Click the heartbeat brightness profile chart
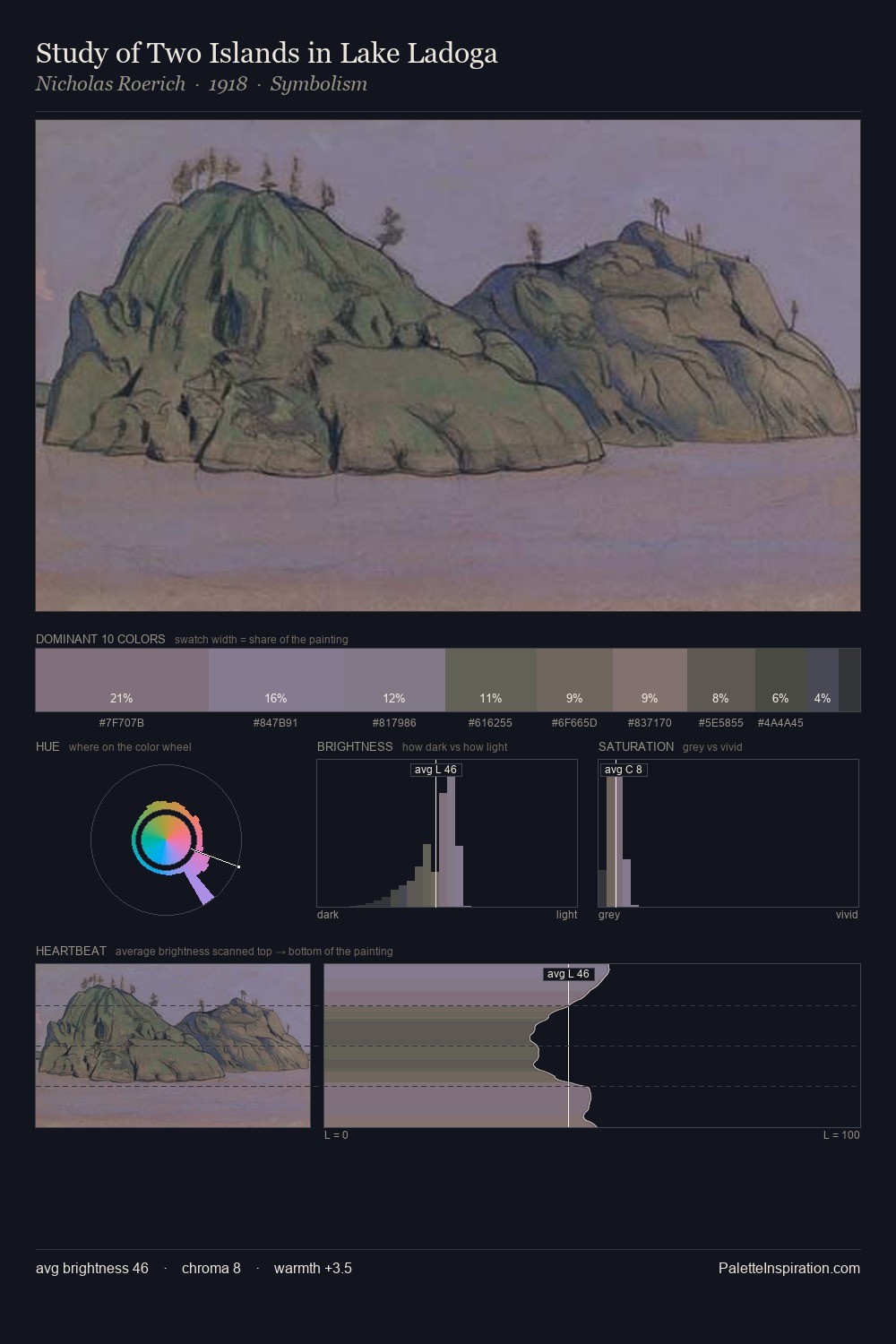896x1344 pixels. tap(592, 1046)
